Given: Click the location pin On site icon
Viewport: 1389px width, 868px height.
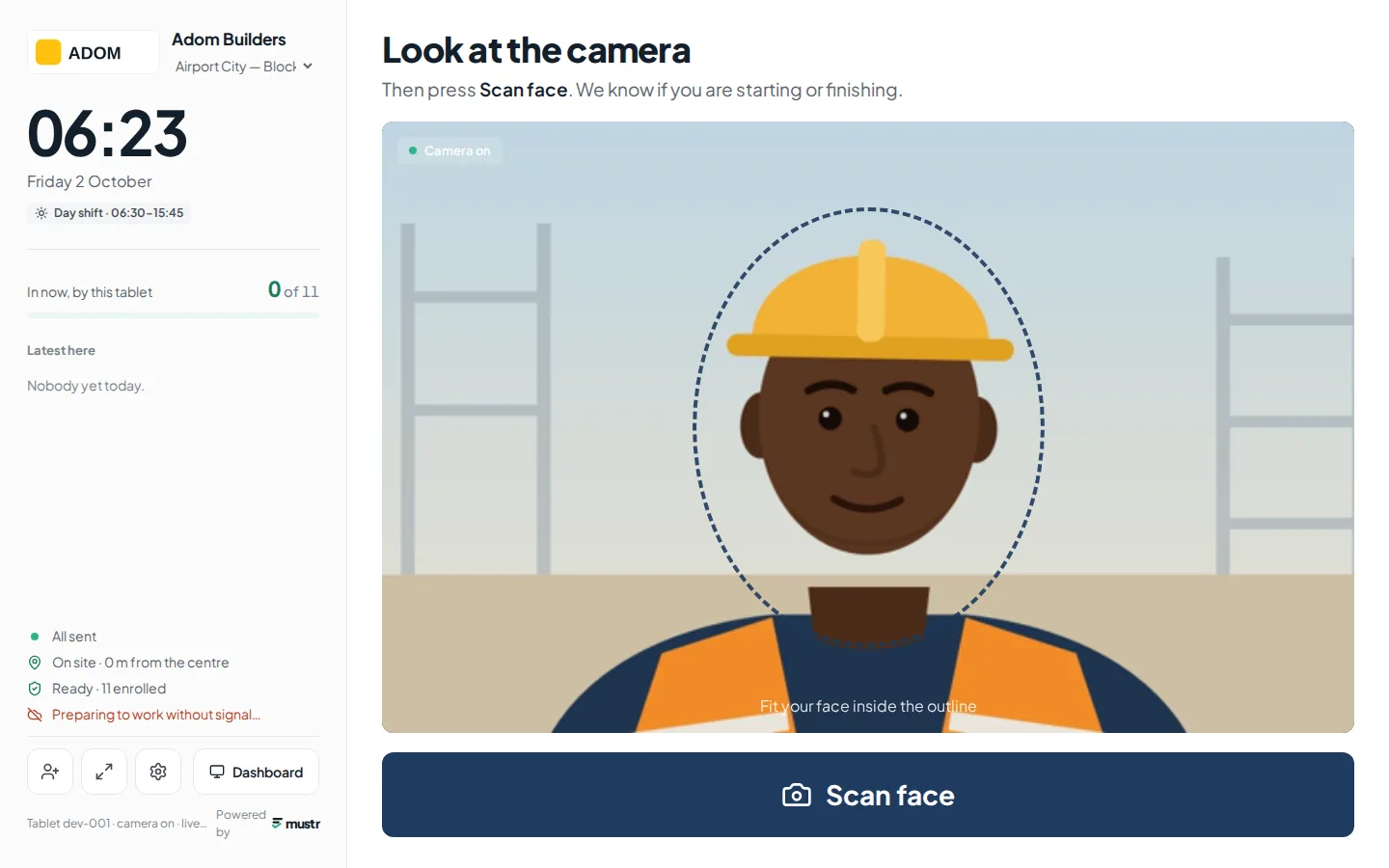Looking at the screenshot, I should click(35, 663).
